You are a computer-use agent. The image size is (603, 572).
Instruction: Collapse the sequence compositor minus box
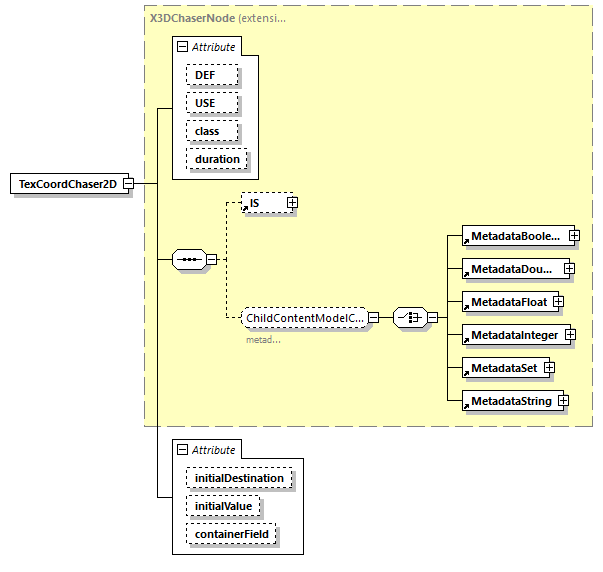[x=211, y=260]
